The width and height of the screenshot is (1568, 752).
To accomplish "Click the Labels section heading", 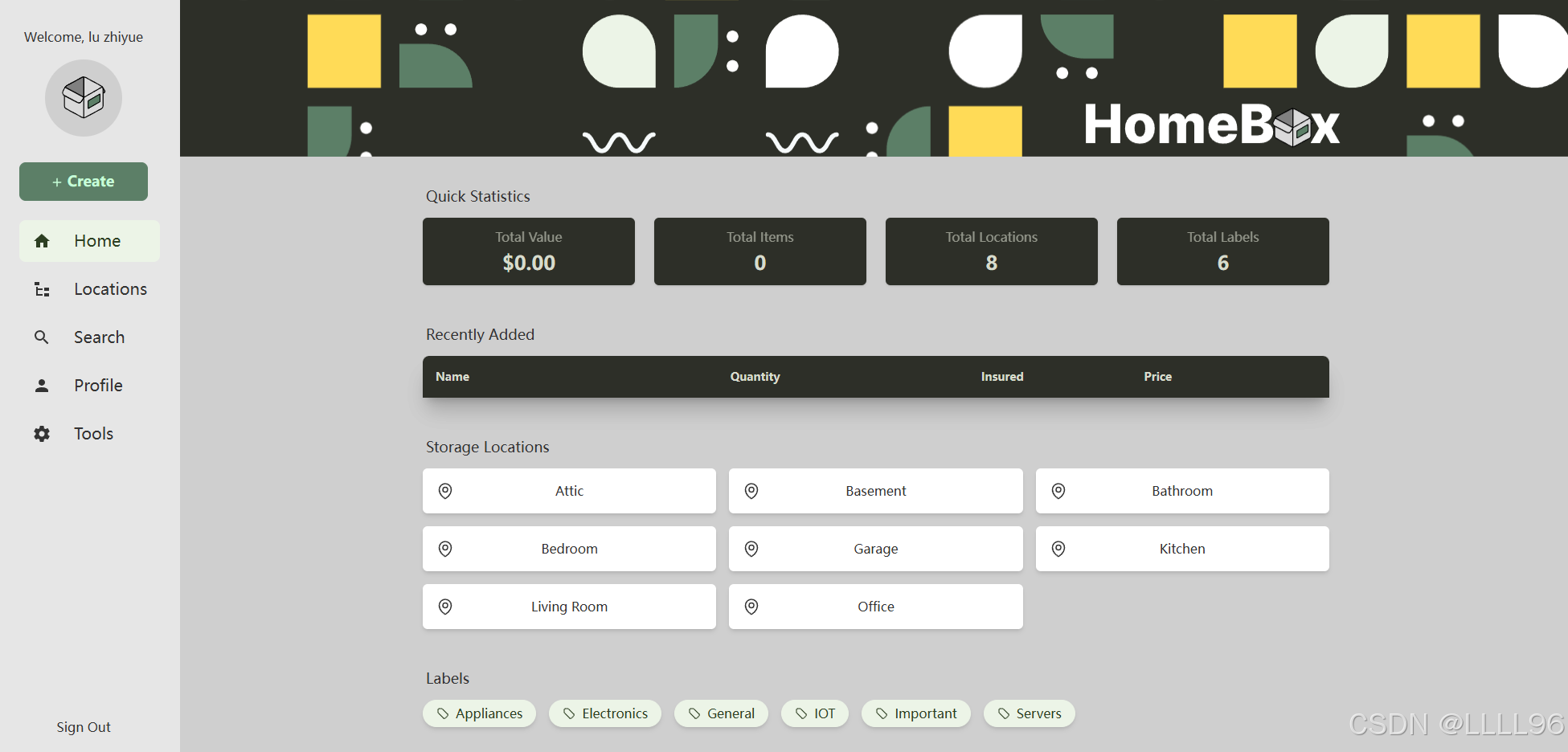I will (448, 678).
